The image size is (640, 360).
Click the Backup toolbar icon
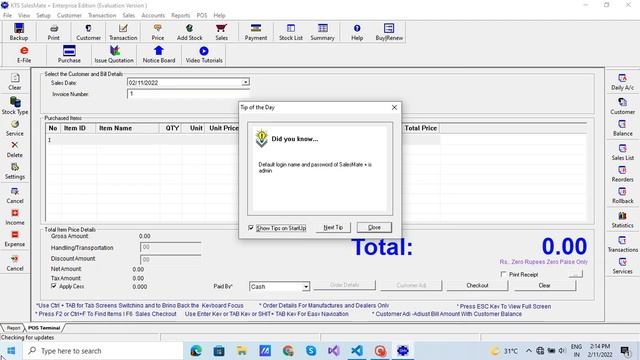tap(19, 32)
